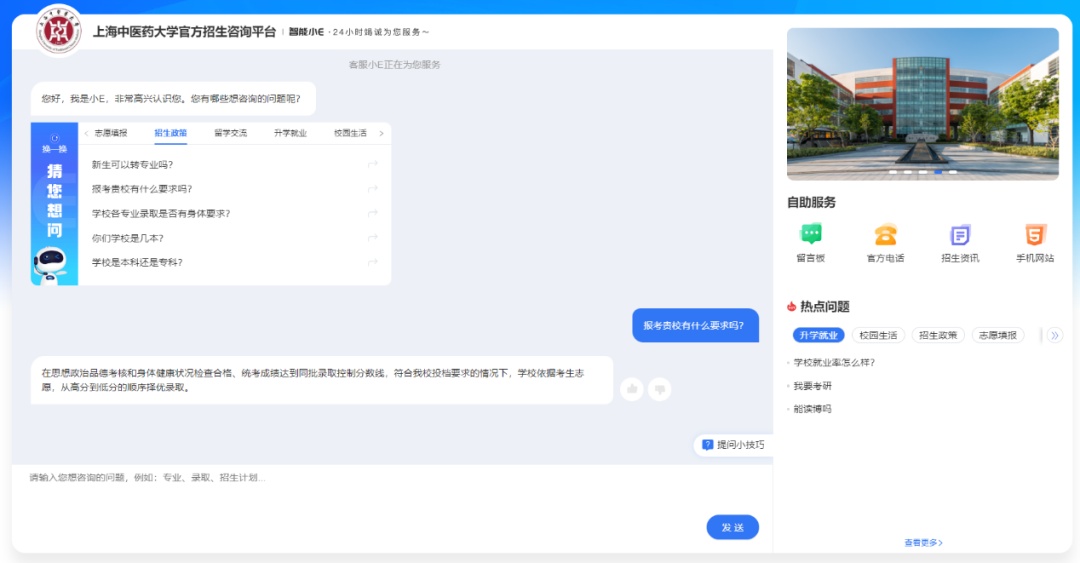1080x563 pixels.
Task: Click the 留言板 message board icon
Action: click(811, 235)
